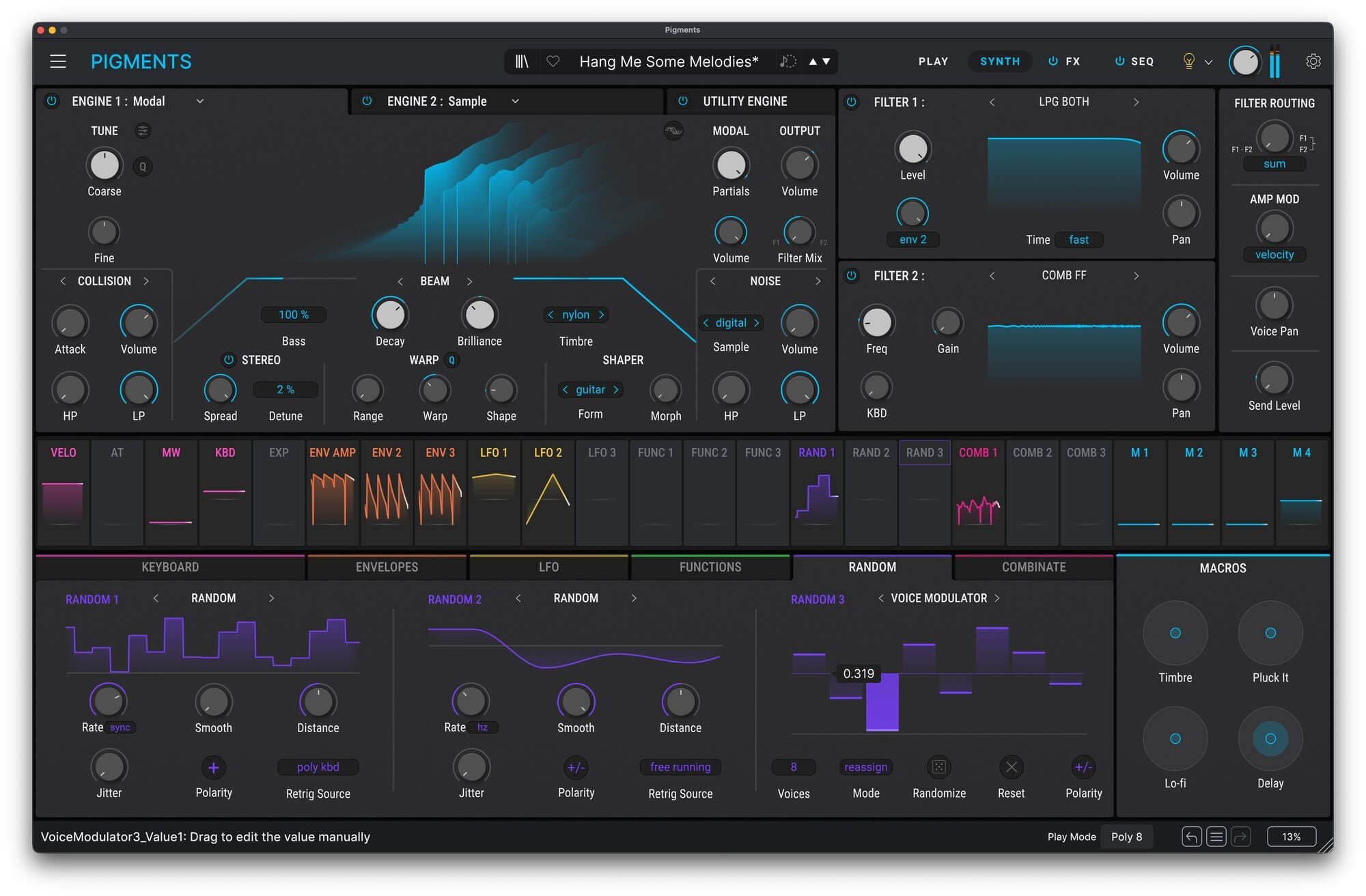Click the PLAY view button
1366x896 pixels.
933,61
